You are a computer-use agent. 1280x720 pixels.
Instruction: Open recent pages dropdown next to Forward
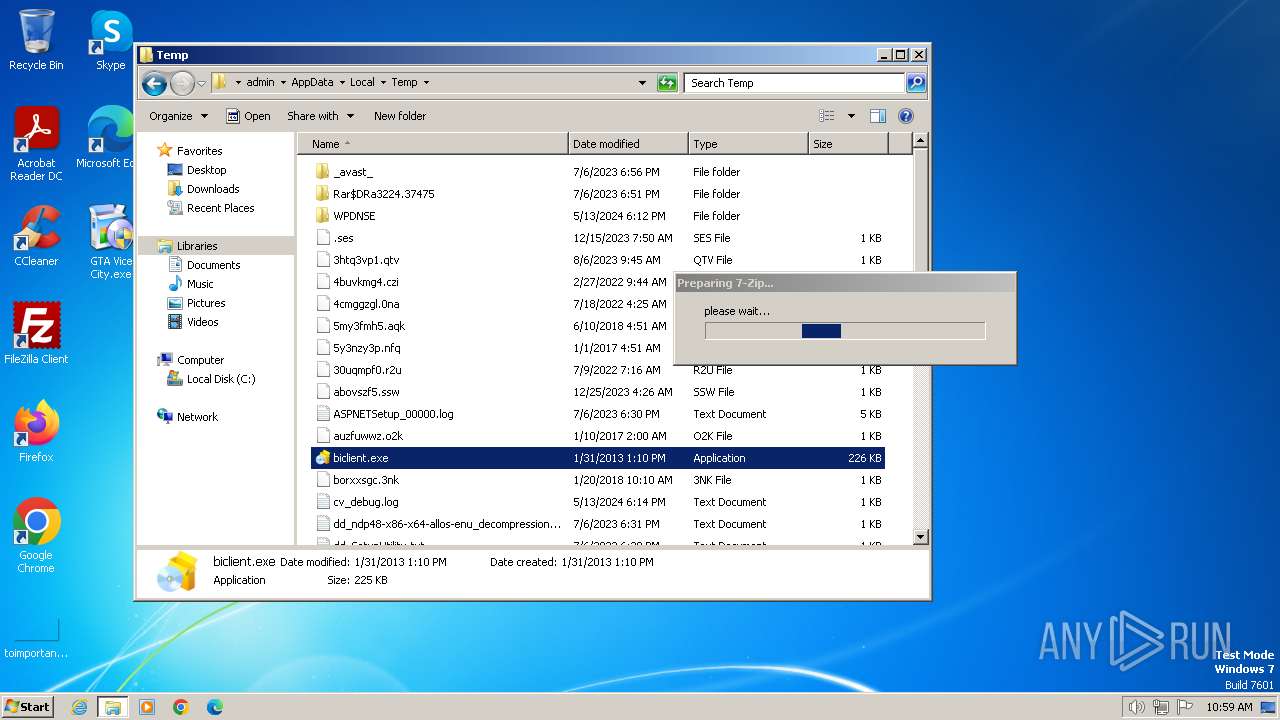202,83
